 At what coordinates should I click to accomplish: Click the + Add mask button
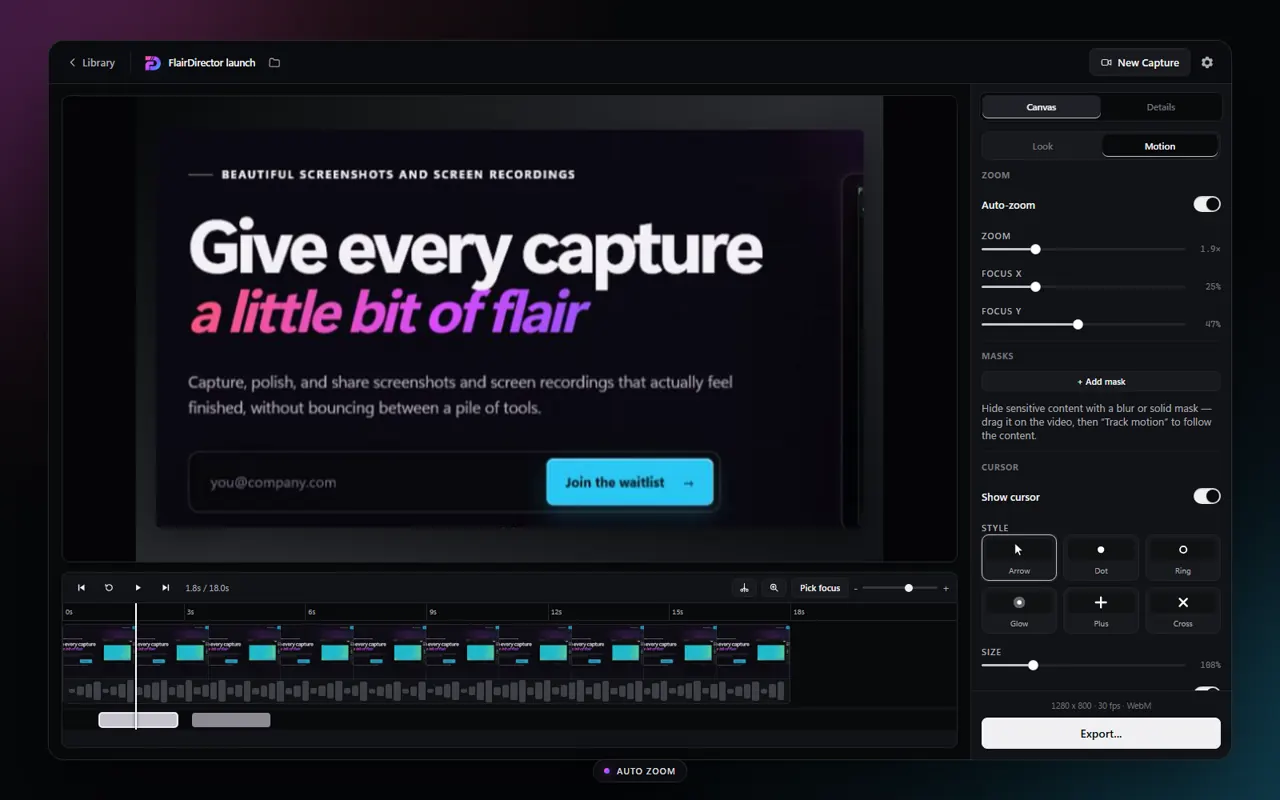click(x=1101, y=381)
